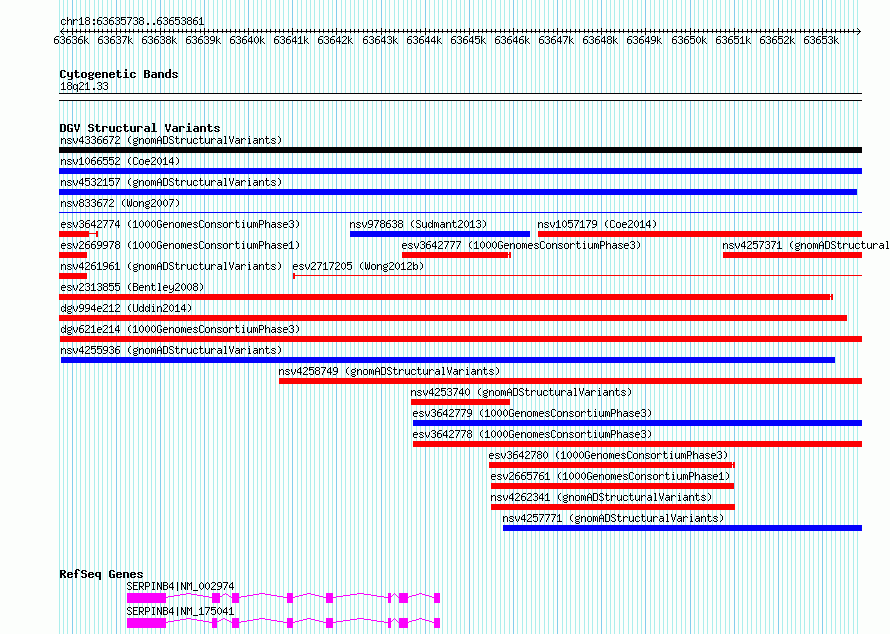Viewport: 890px width, 634px height.
Task: Click the nsv4258749 red variant bar
Action: click(570, 381)
